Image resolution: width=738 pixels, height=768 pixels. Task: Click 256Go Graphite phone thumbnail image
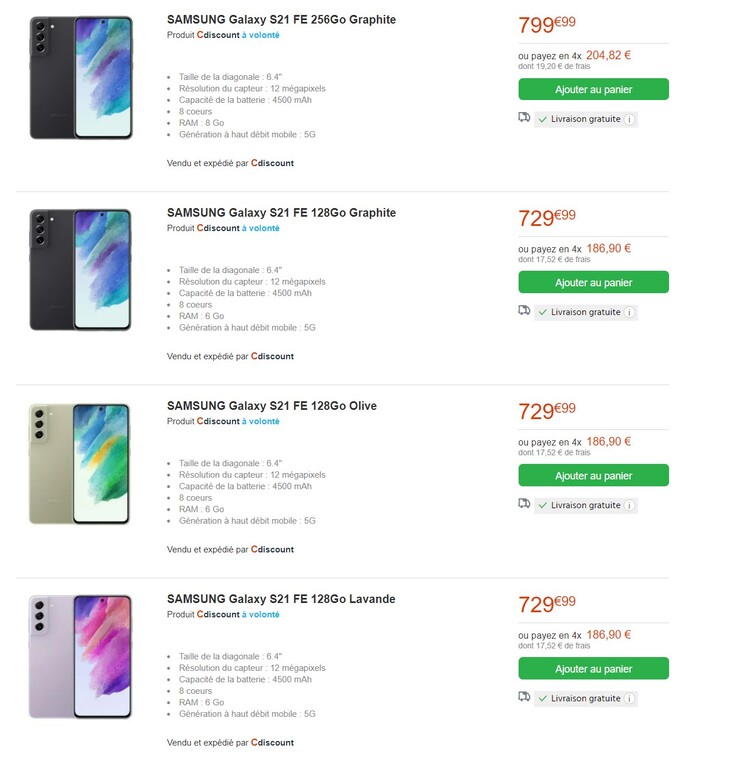point(80,77)
